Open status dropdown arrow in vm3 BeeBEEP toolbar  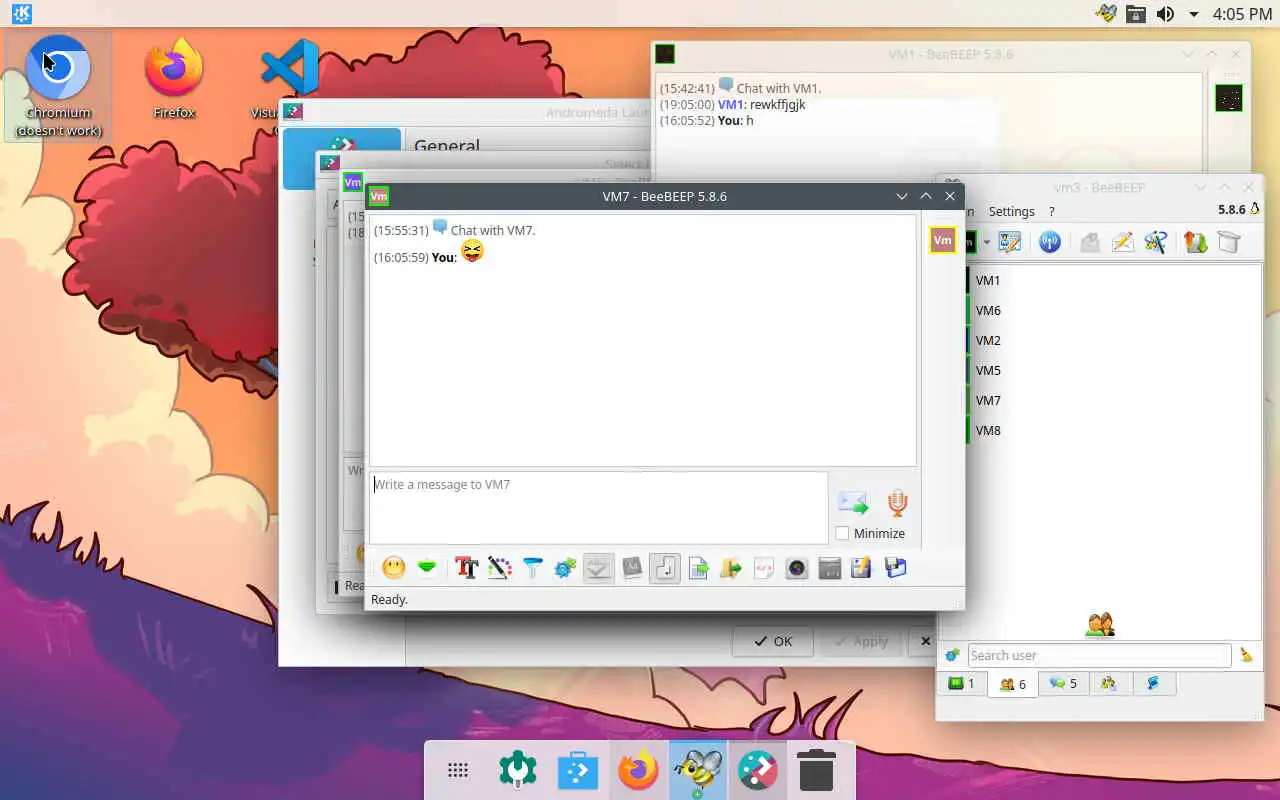tap(986, 242)
